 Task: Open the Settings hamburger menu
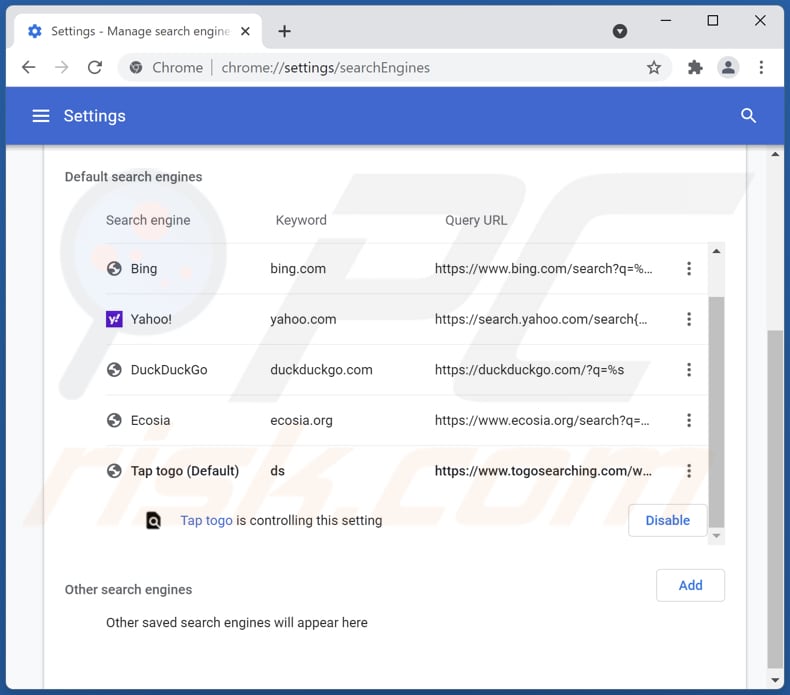41,116
